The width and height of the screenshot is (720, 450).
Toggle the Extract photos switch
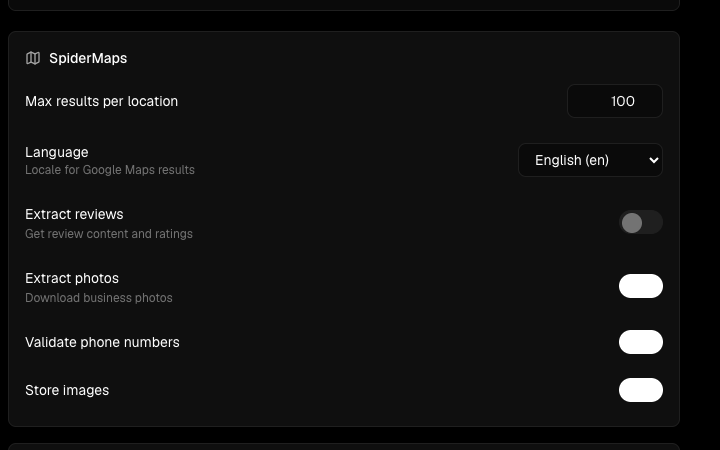[641, 286]
